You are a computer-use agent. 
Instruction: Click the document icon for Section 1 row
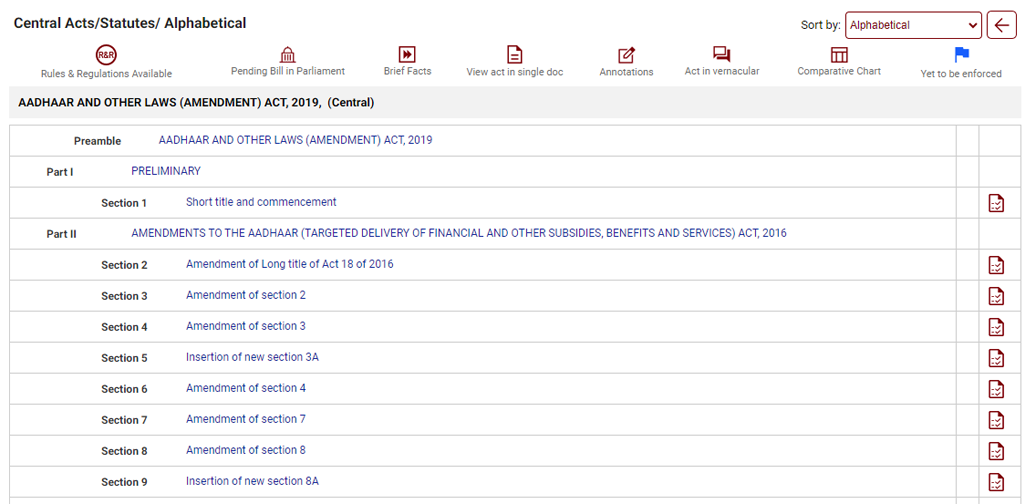pos(996,203)
